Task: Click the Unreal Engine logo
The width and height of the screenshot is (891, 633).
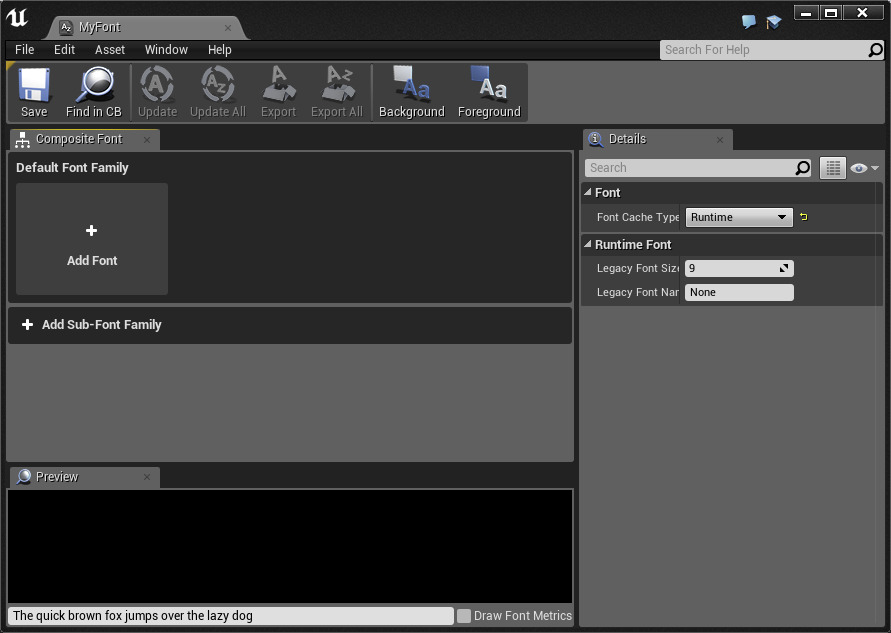Action: [17, 18]
